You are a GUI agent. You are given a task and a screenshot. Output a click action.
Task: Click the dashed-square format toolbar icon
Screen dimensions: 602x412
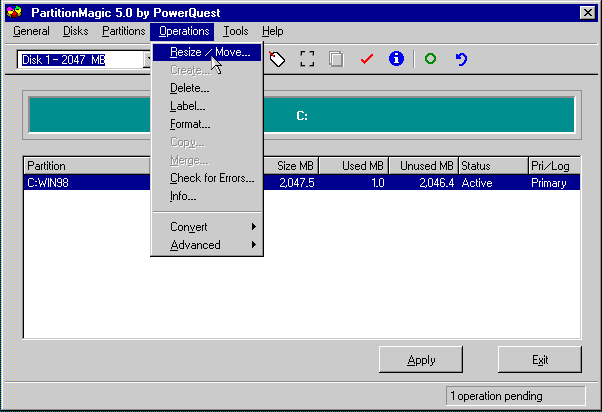tap(307, 59)
